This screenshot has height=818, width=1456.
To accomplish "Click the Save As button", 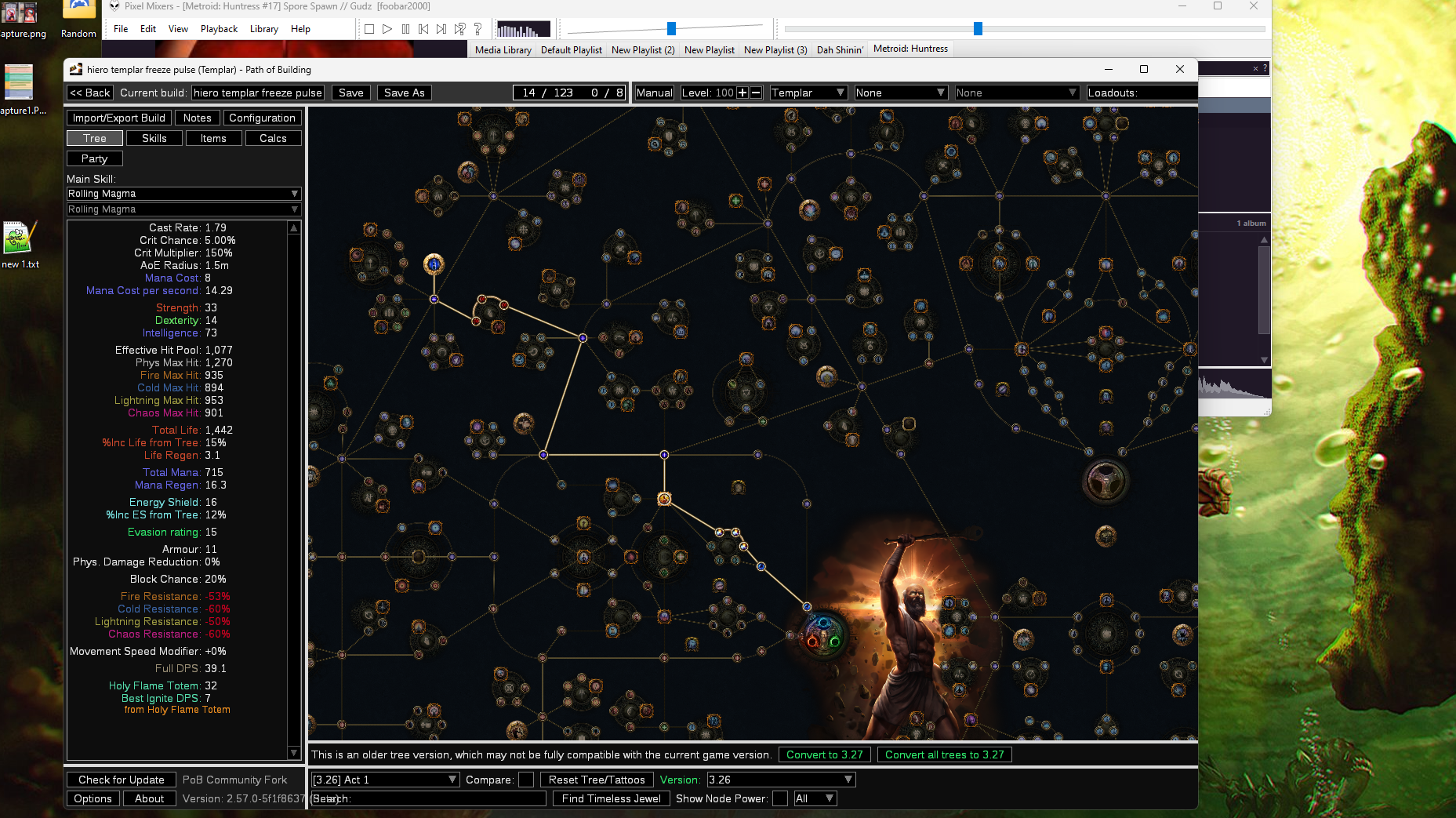I will click(x=405, y=93).
